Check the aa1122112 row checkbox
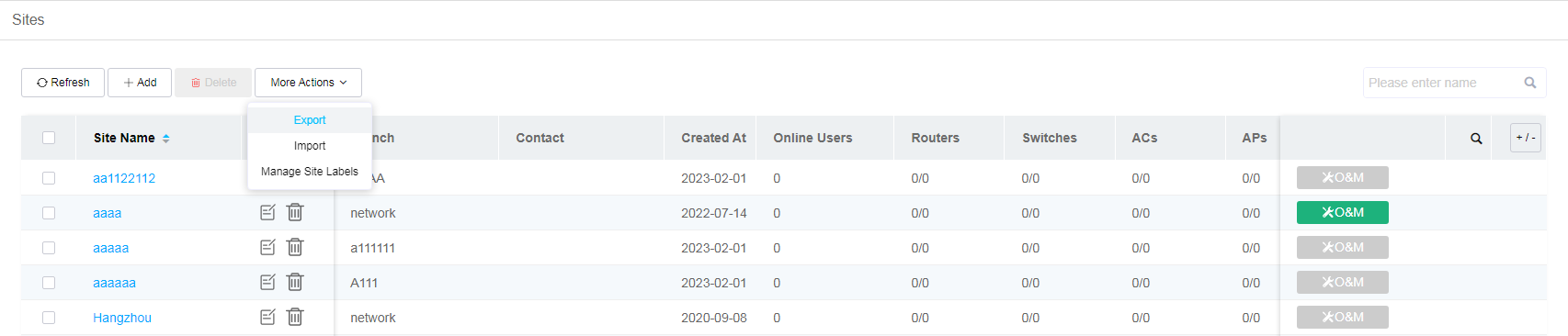 49,178
